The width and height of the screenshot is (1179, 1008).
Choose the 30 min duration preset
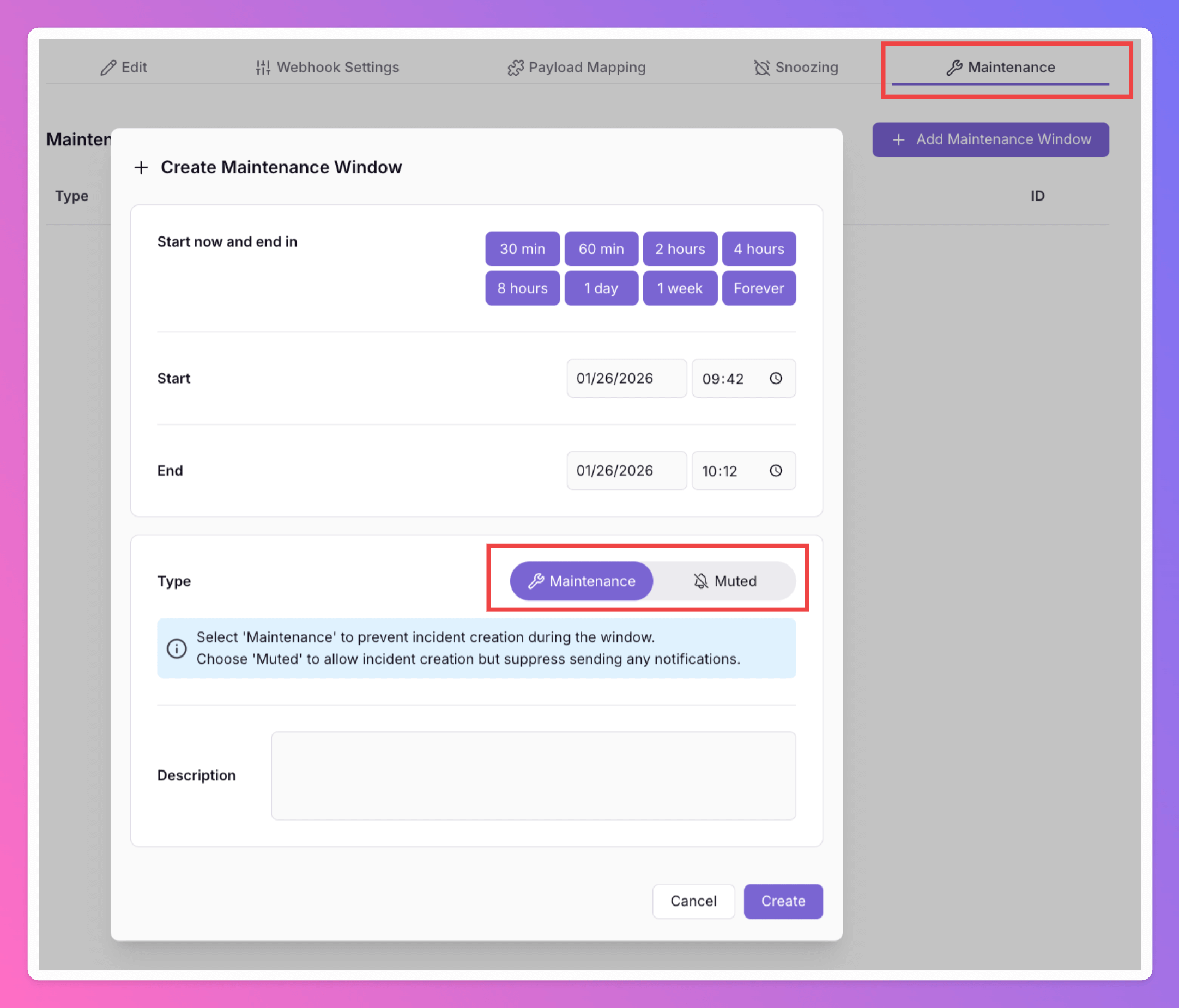(x=522, y=248)
